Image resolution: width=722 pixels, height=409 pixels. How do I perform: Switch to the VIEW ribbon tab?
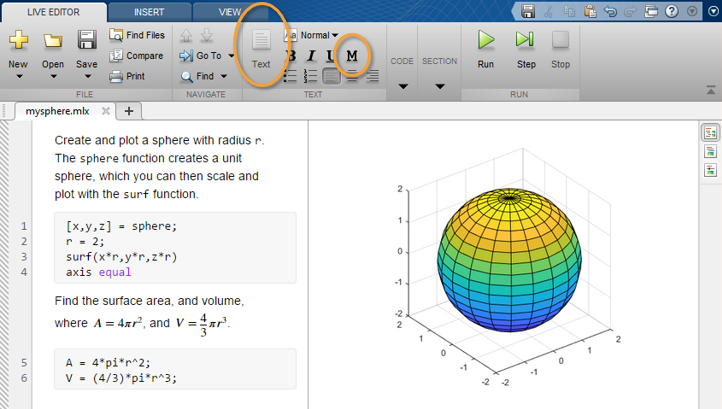click(229, 12)
